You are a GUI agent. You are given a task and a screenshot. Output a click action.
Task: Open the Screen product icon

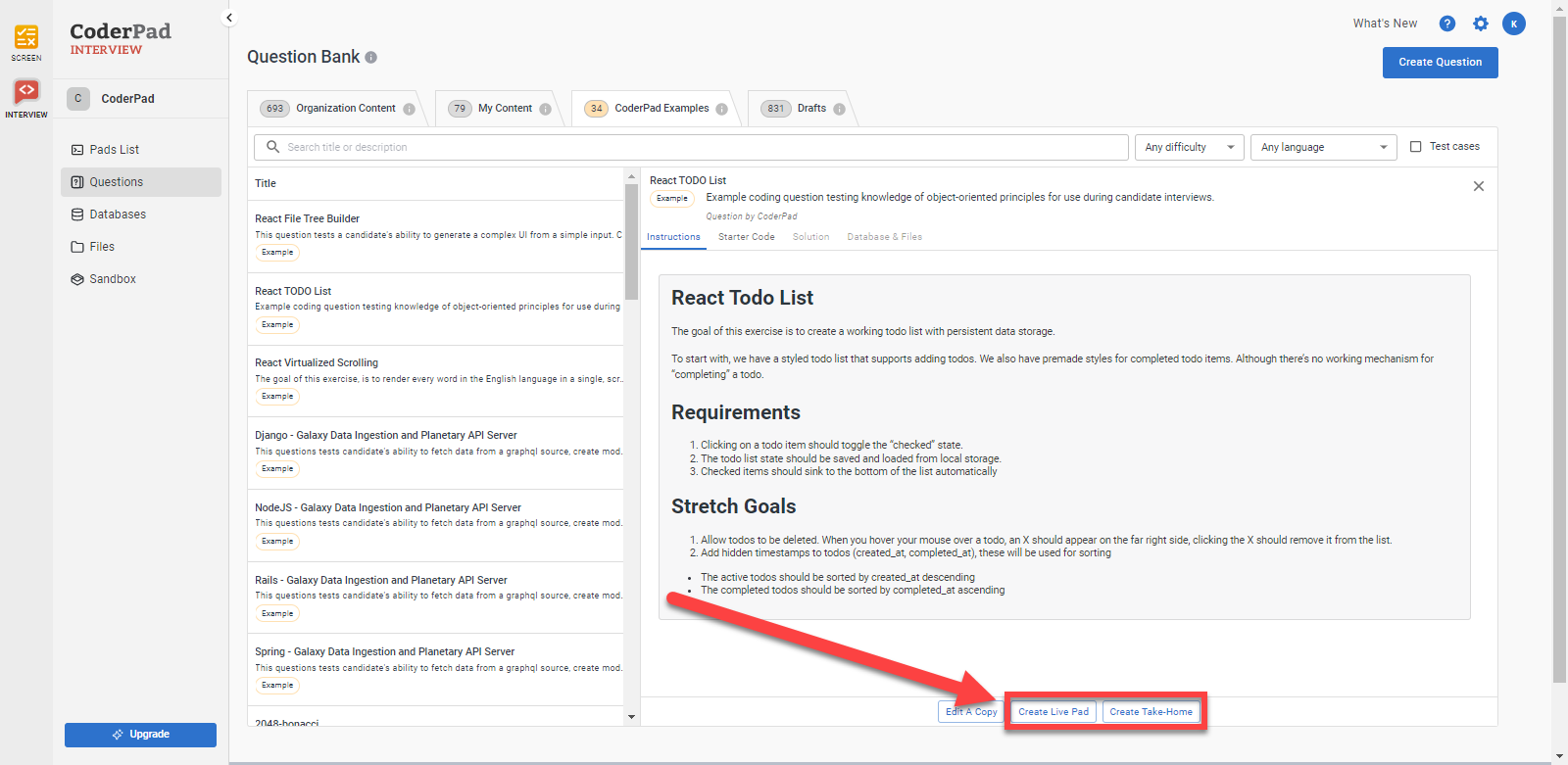[26, 39]
